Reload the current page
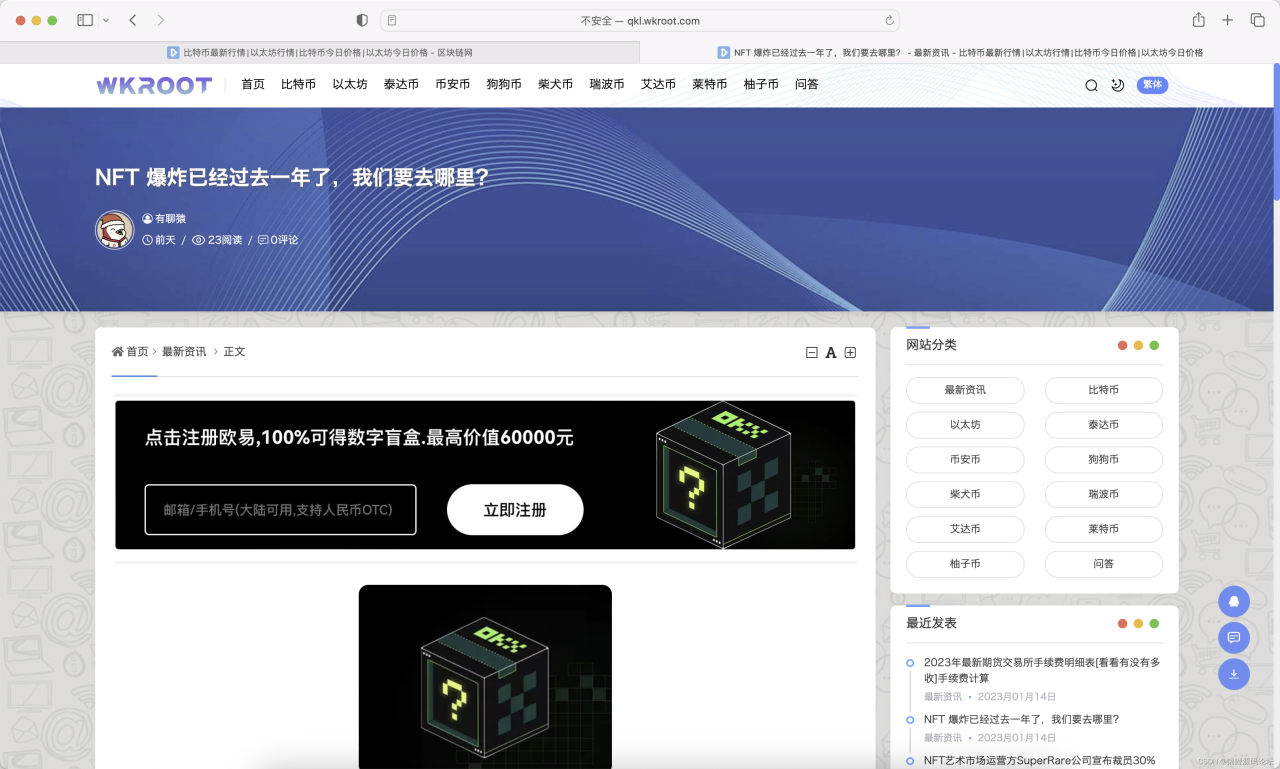The image size is (1280, 769). click(889, 20)
